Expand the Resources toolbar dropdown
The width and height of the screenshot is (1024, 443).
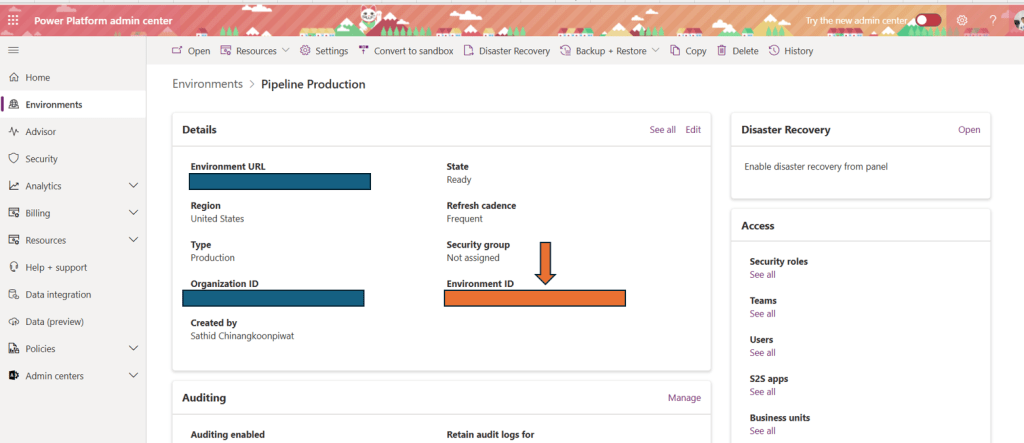click(286, 51)
